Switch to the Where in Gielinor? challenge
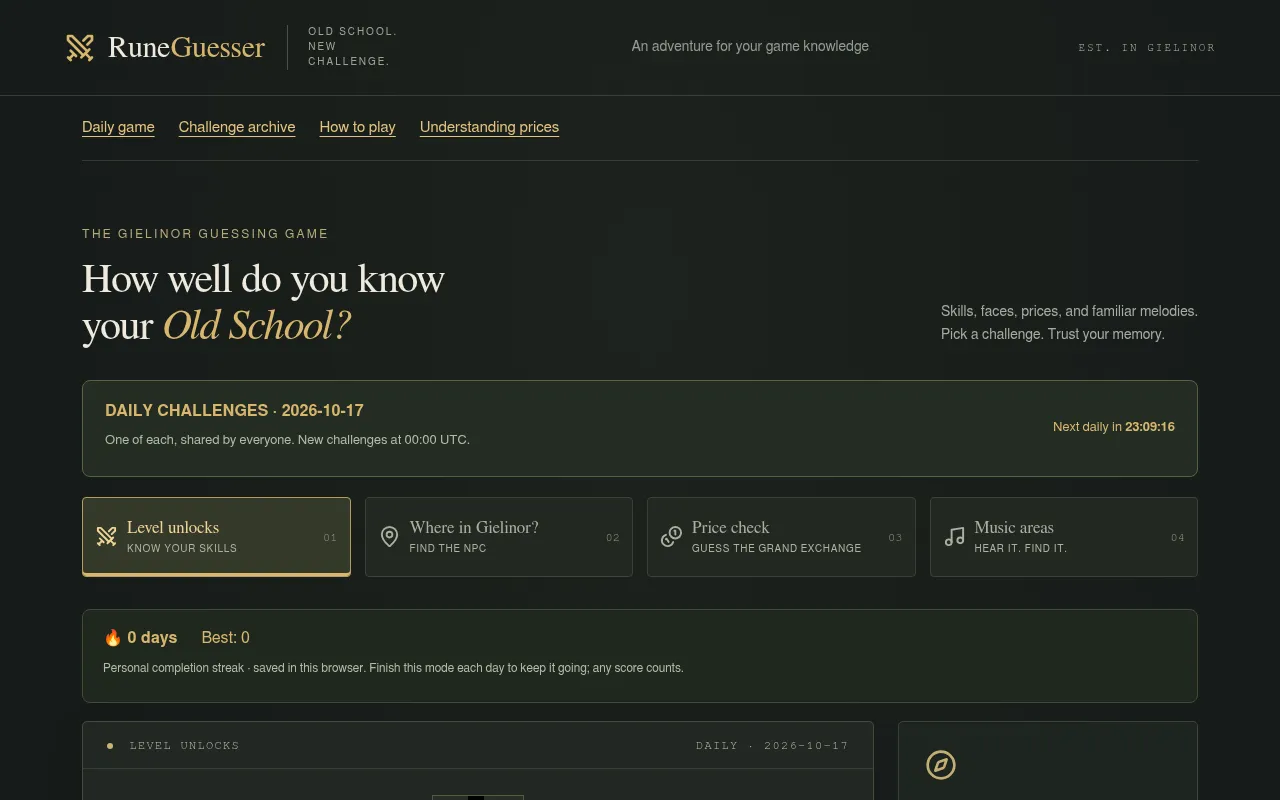The width and height of the screenshot is (1280, 800). point(499,537)
